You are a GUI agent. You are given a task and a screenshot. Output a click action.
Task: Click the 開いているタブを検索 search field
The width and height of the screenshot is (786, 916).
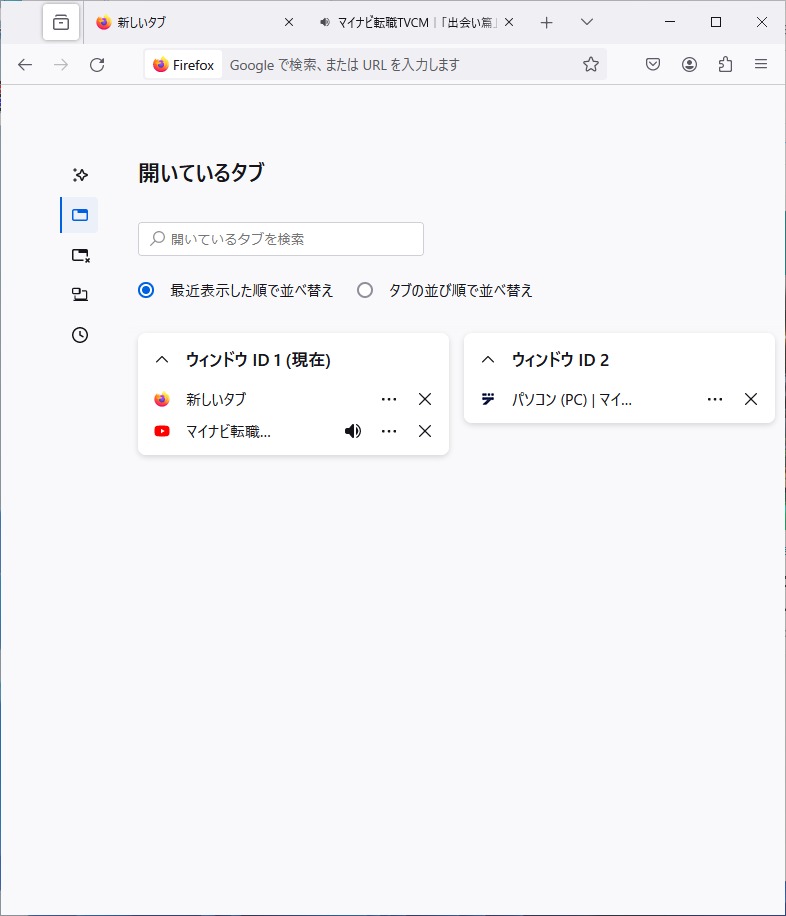pyautogui.click(x=281, y=239)
